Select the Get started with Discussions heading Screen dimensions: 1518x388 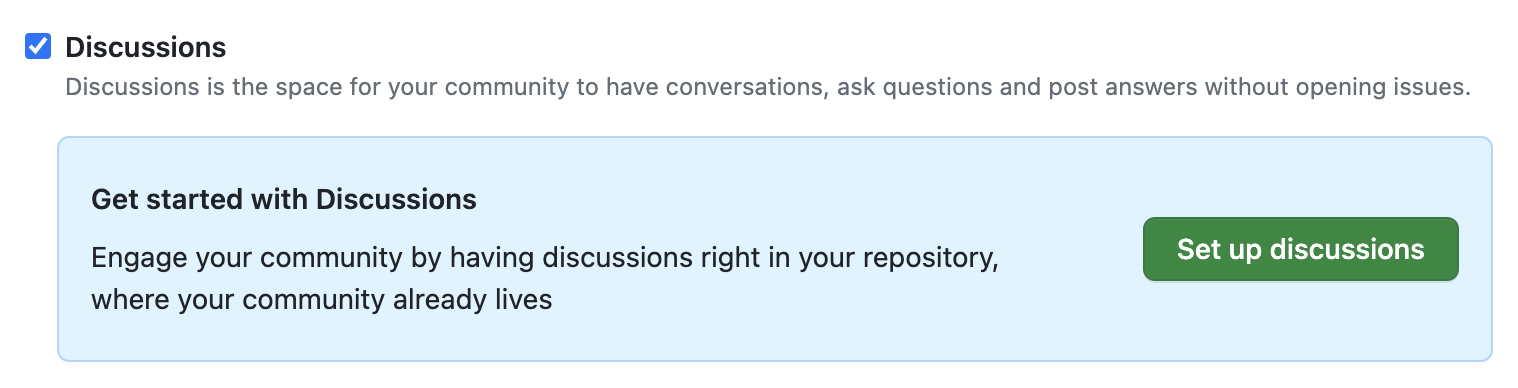(x=284, y=199)
